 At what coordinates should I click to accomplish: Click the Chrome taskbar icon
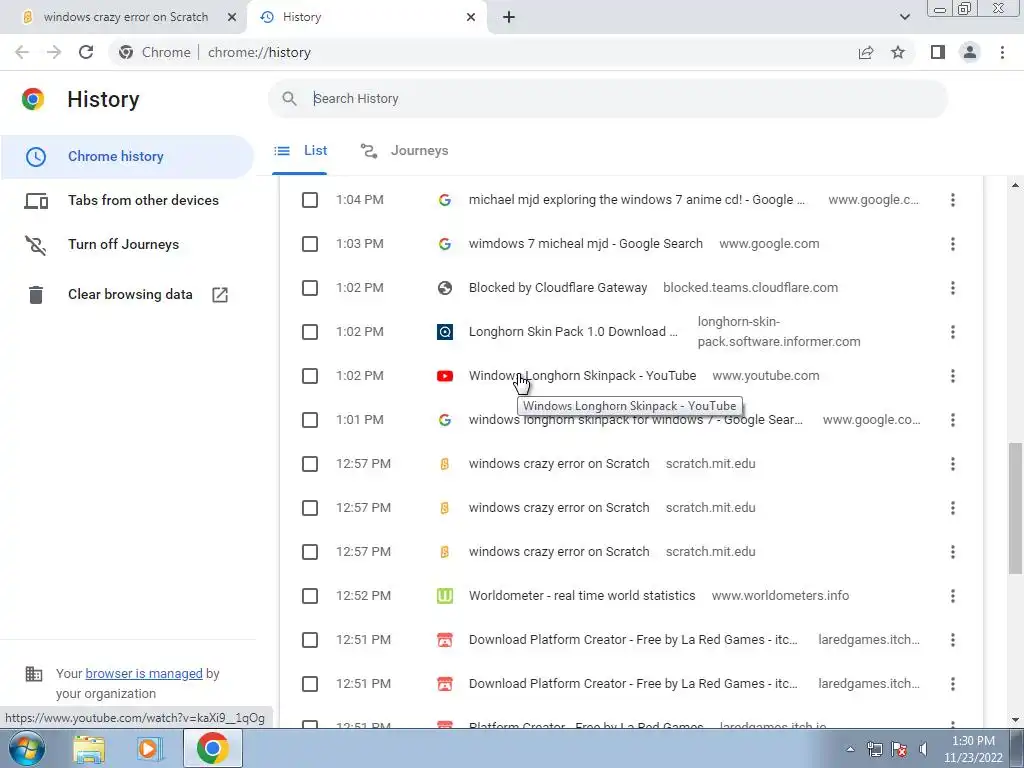212,748
